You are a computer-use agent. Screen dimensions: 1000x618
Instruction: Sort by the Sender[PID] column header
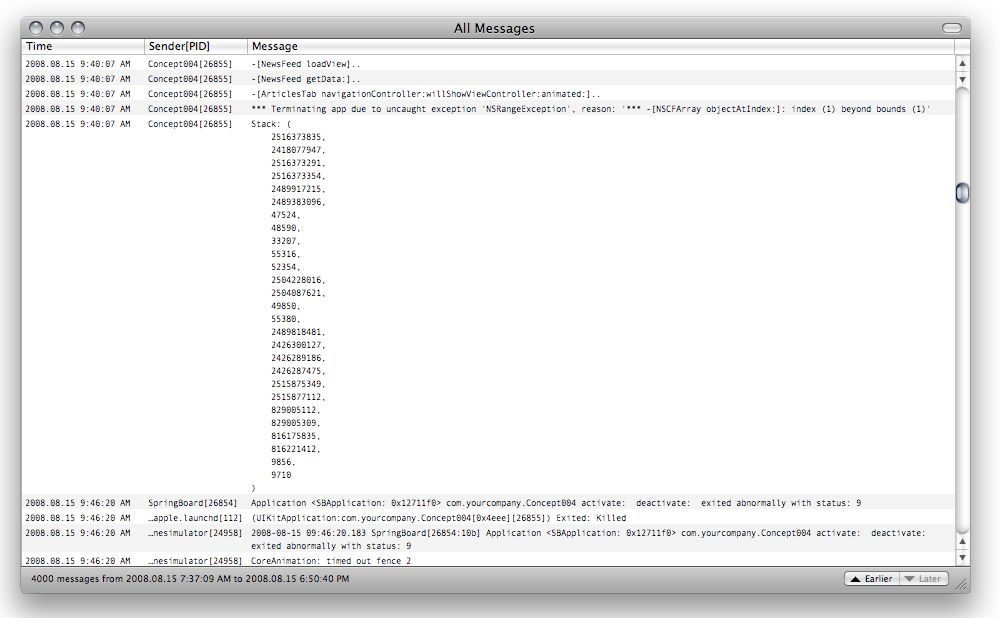click(196, 46)
